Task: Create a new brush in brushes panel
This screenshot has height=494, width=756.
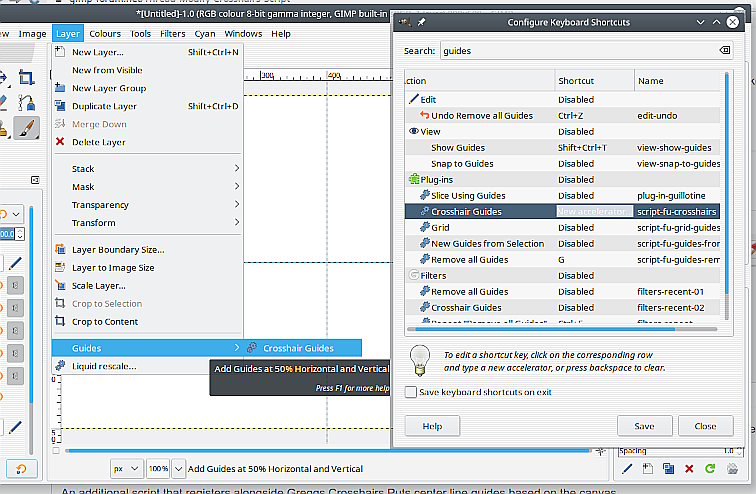Action: coord(648,468)
